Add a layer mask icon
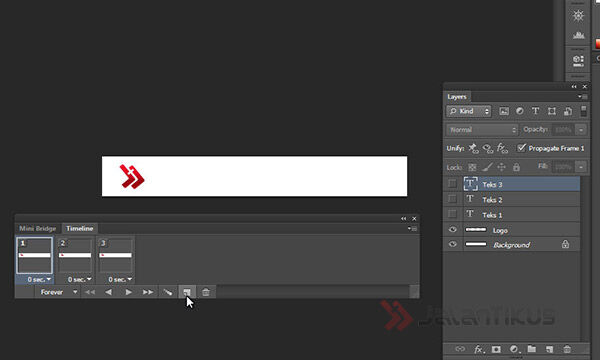This screenshot has height=360, width=600. point(496,349)
